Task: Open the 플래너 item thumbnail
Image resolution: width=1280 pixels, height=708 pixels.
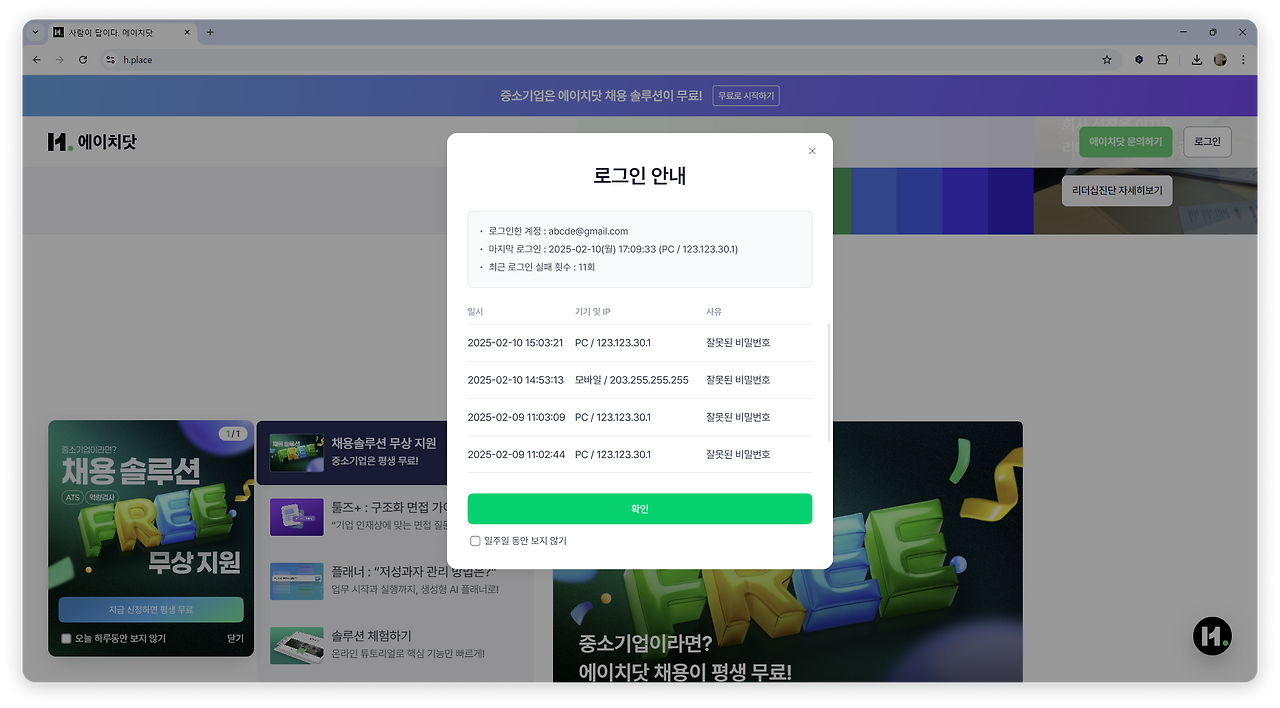Action: click(296, 581)
